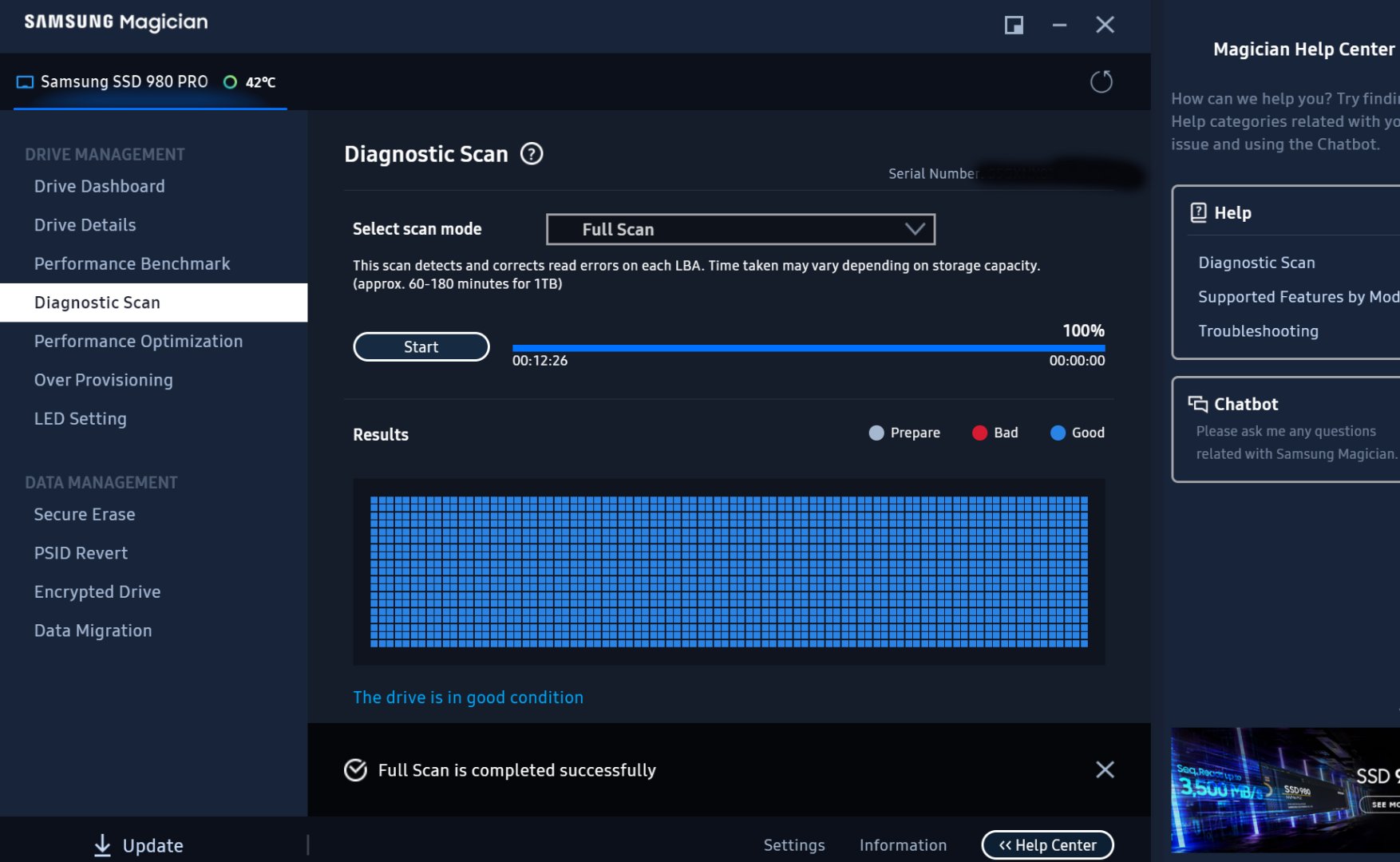1400x862 pixels.
Task: Click 'Full Scan is completed successfully' message
Action: pyautogui.click(x=517, y=770)
